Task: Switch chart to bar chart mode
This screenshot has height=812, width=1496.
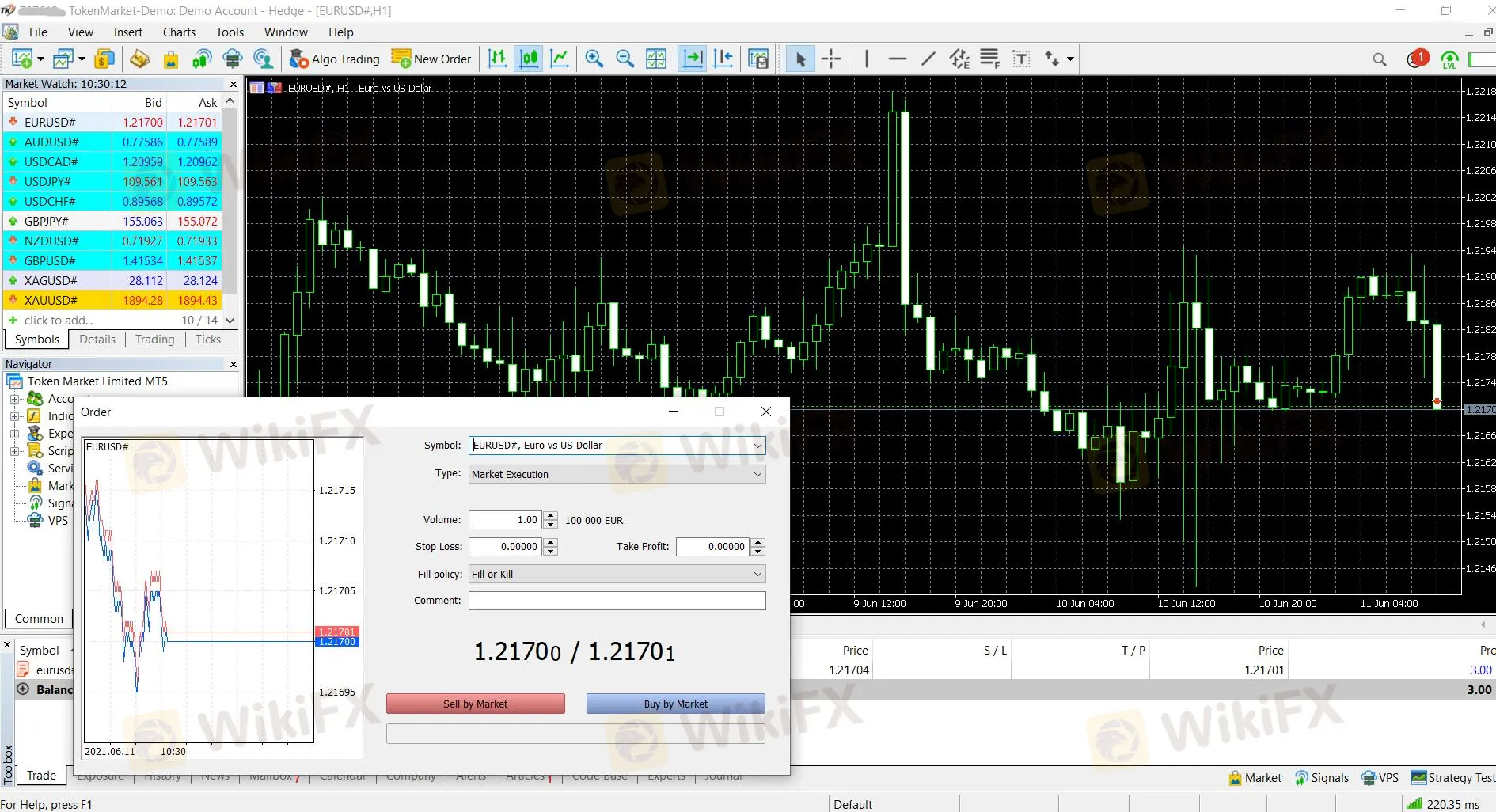Action: (497, 59)
